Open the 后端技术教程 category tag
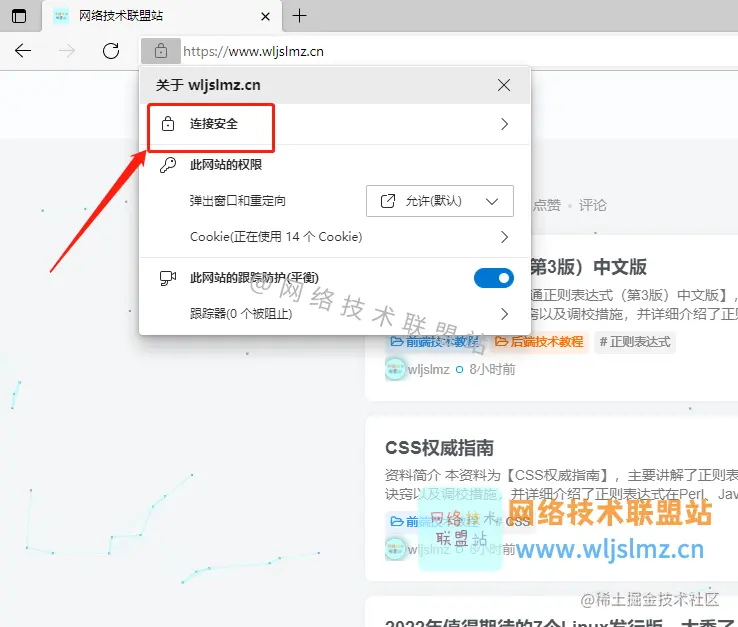738x627 pixels. (539, 342)
